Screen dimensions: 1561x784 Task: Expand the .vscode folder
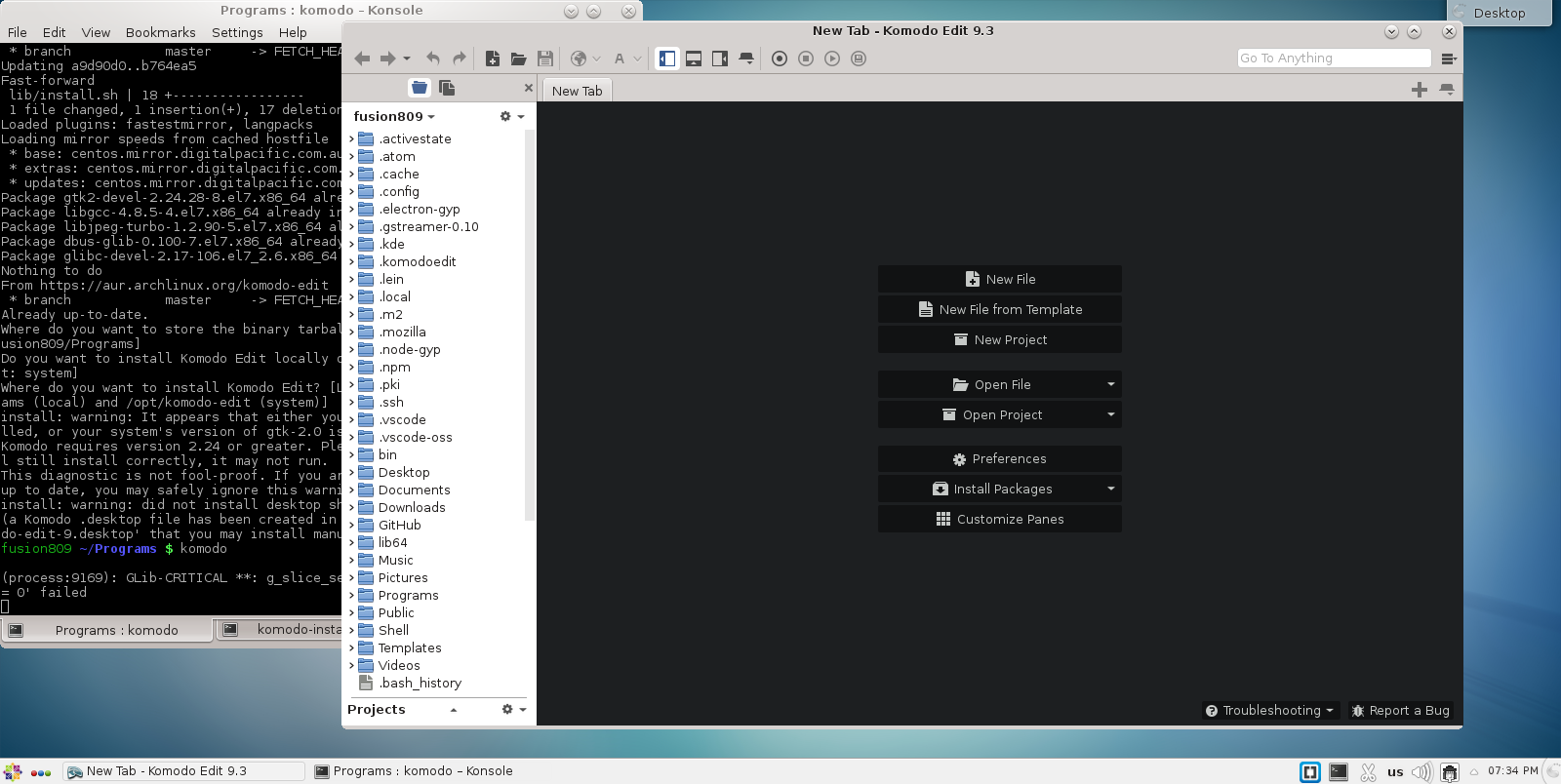click(351, 419)
